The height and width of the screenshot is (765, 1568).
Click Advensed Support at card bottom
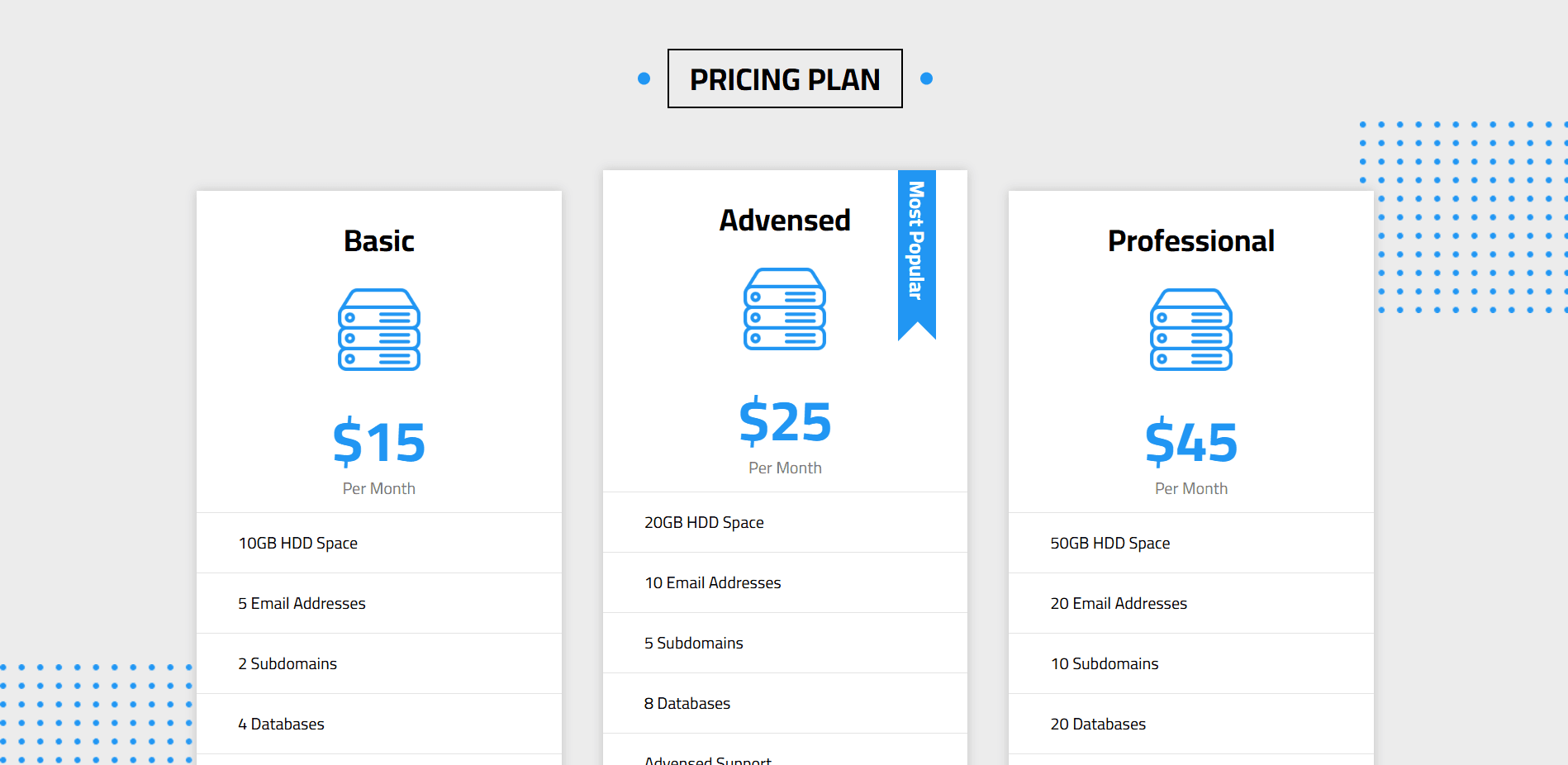click(707, 760)
